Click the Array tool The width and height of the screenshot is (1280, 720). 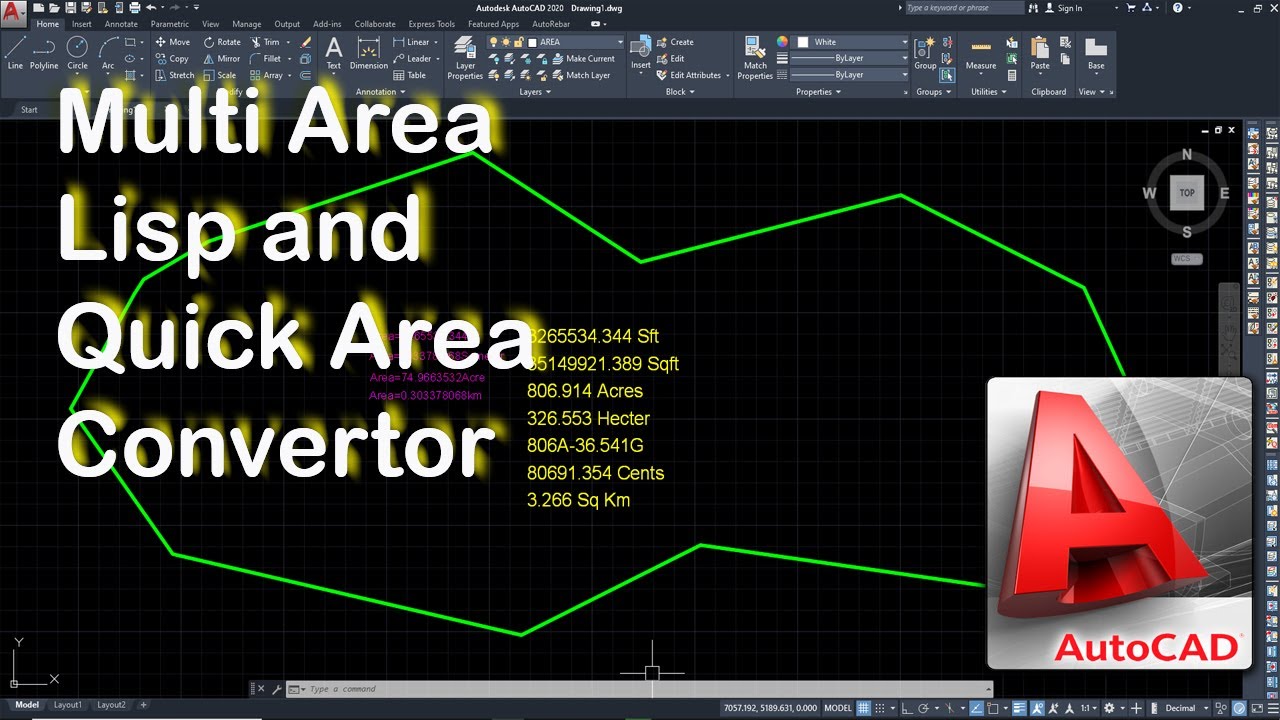[x=267, y=75]
